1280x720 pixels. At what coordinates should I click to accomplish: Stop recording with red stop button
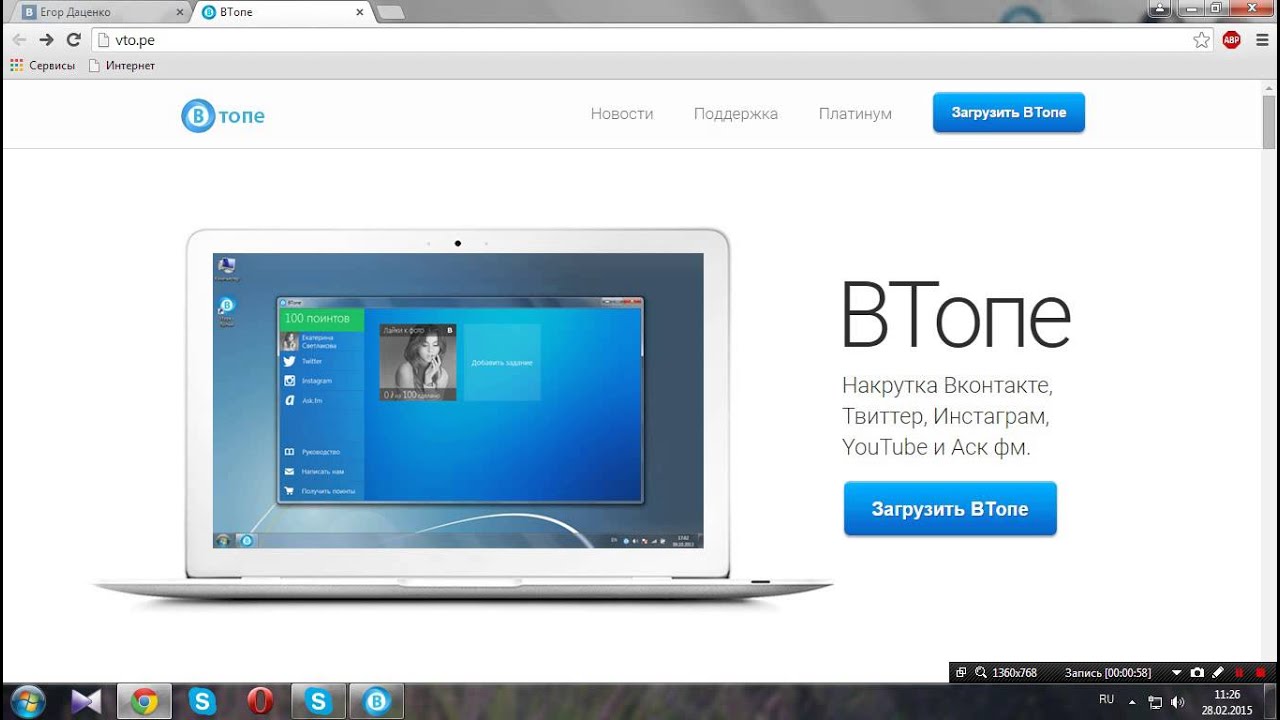[x=1261, y=673]
